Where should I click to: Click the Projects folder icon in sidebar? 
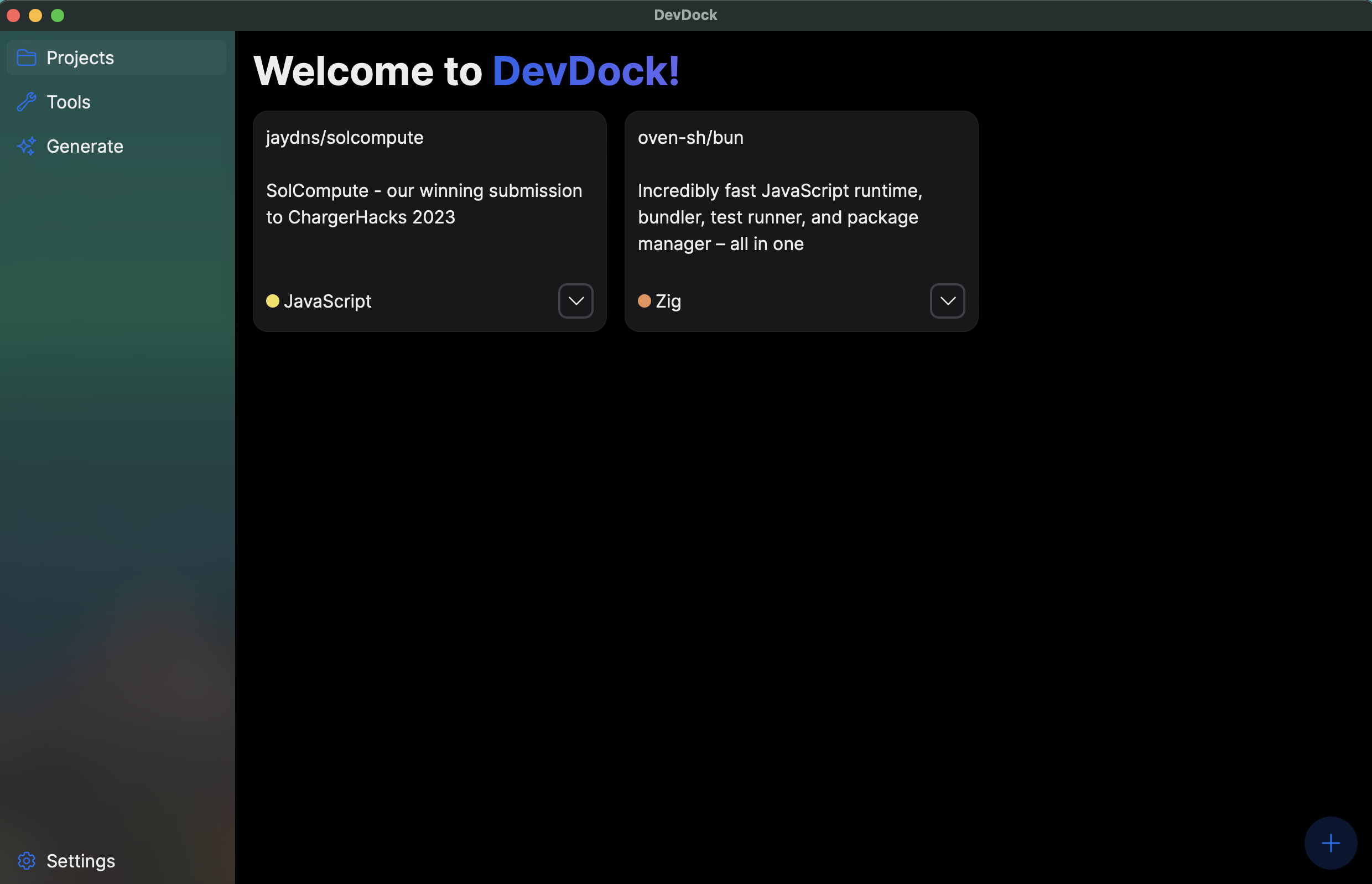27,58
